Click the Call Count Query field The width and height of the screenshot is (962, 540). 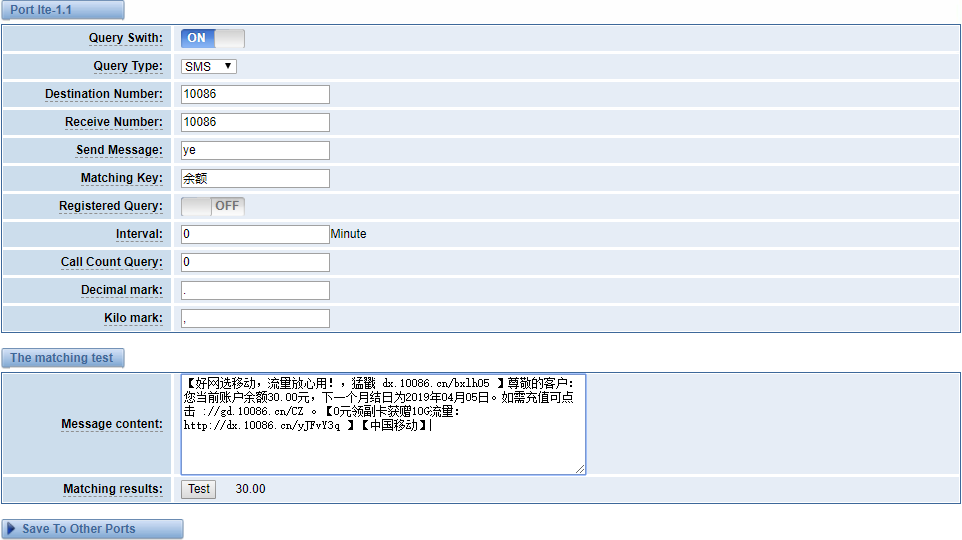coord(255,263)
